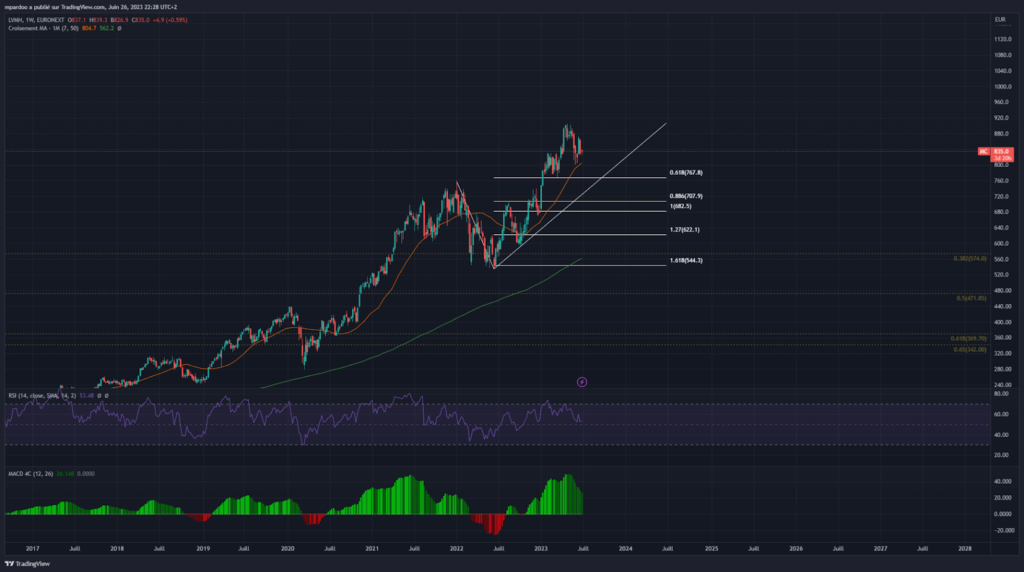Select the 1.618(544.3) Fibonacci extension label
The height and width of the screenshot is (572, 1024).
(687, 261)
